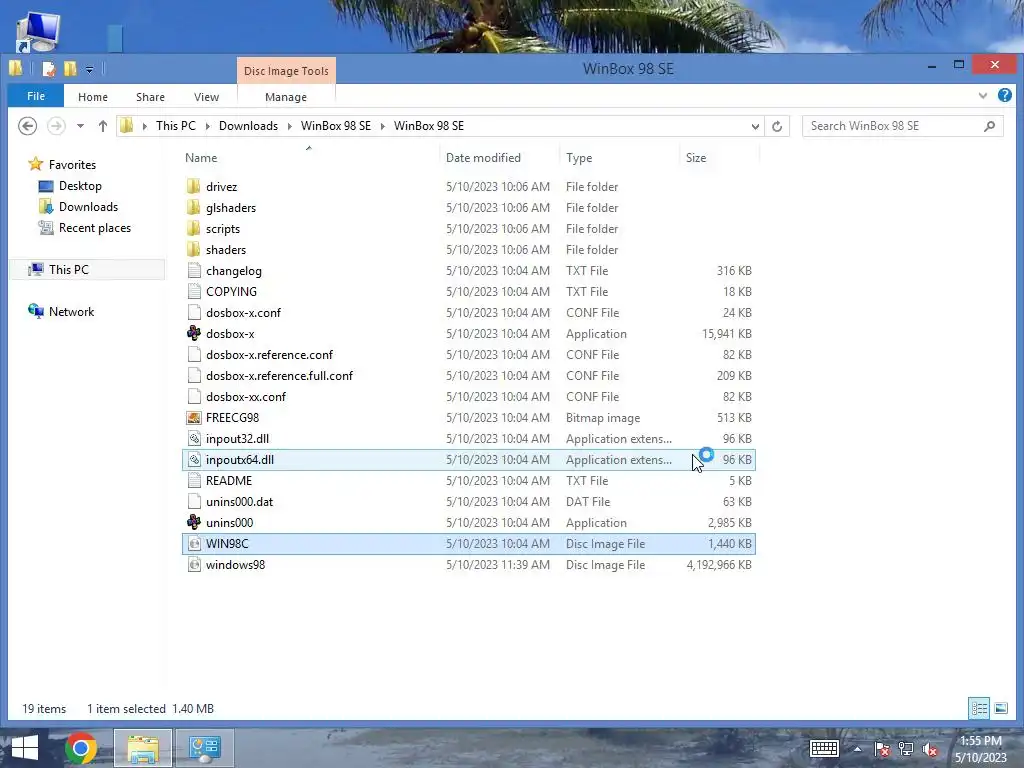The image size is (1024, 768).
Task: Open Recent places in the sidebar
Action: click(x=95, y=228)
